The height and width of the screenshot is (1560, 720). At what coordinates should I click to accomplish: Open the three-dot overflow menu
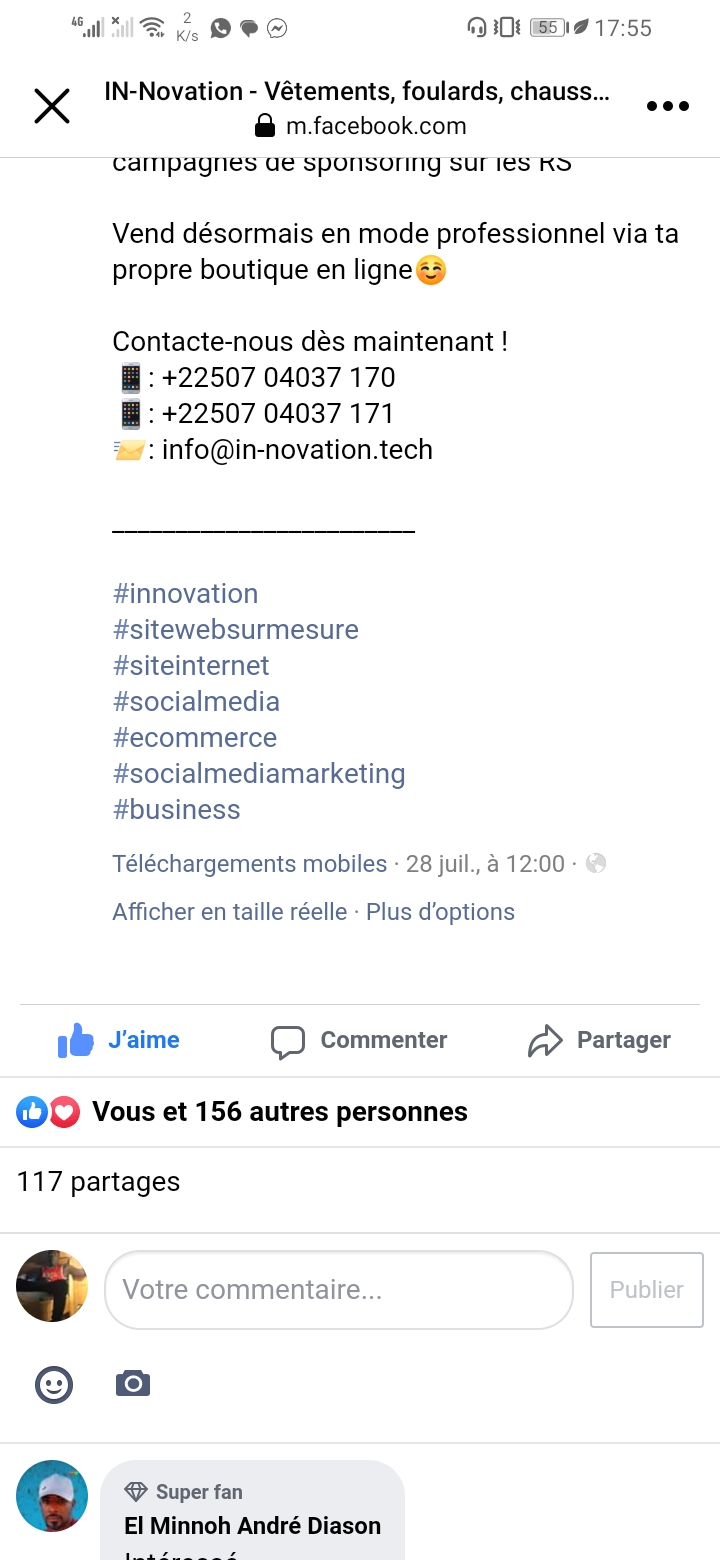(667, 106)
